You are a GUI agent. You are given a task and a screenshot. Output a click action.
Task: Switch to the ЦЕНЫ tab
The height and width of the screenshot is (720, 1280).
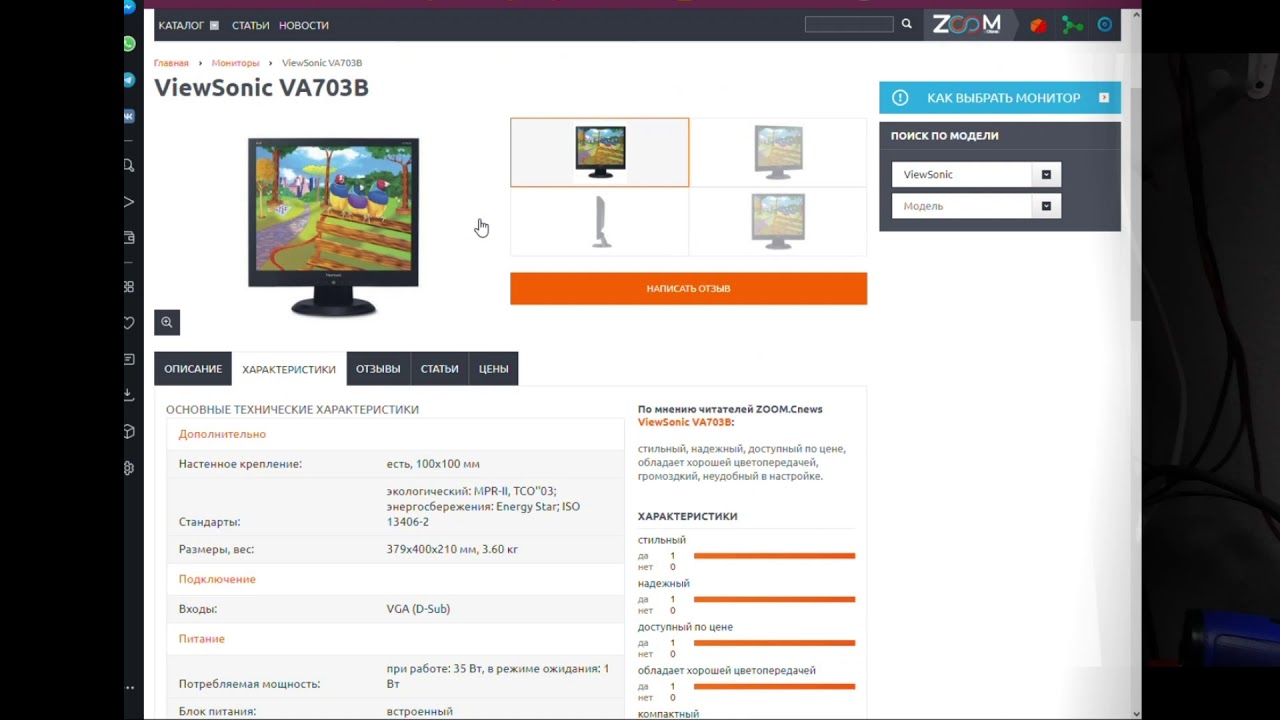tap(493, 369)
